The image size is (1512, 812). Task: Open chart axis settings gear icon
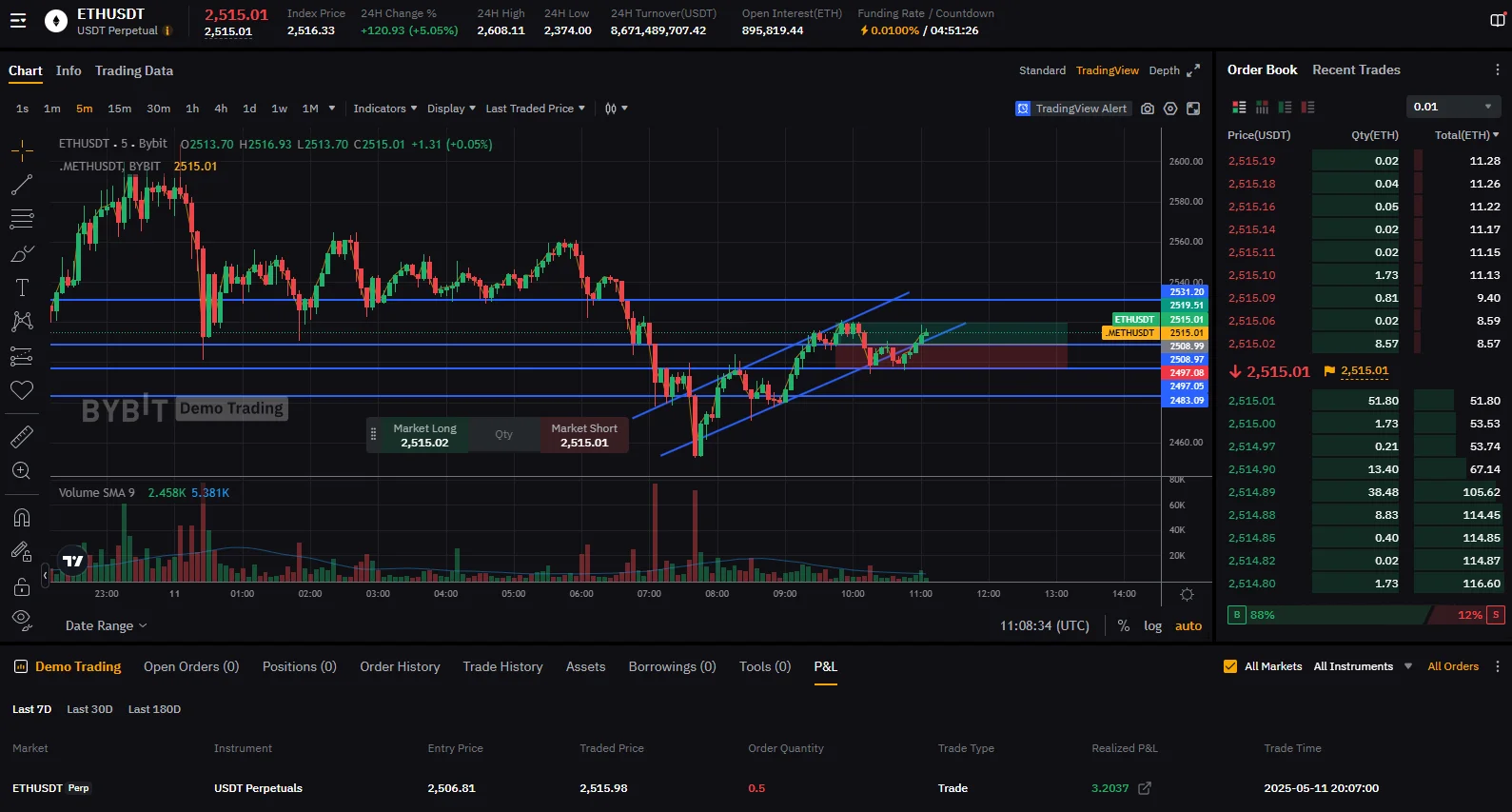(x=1187, y=594)
